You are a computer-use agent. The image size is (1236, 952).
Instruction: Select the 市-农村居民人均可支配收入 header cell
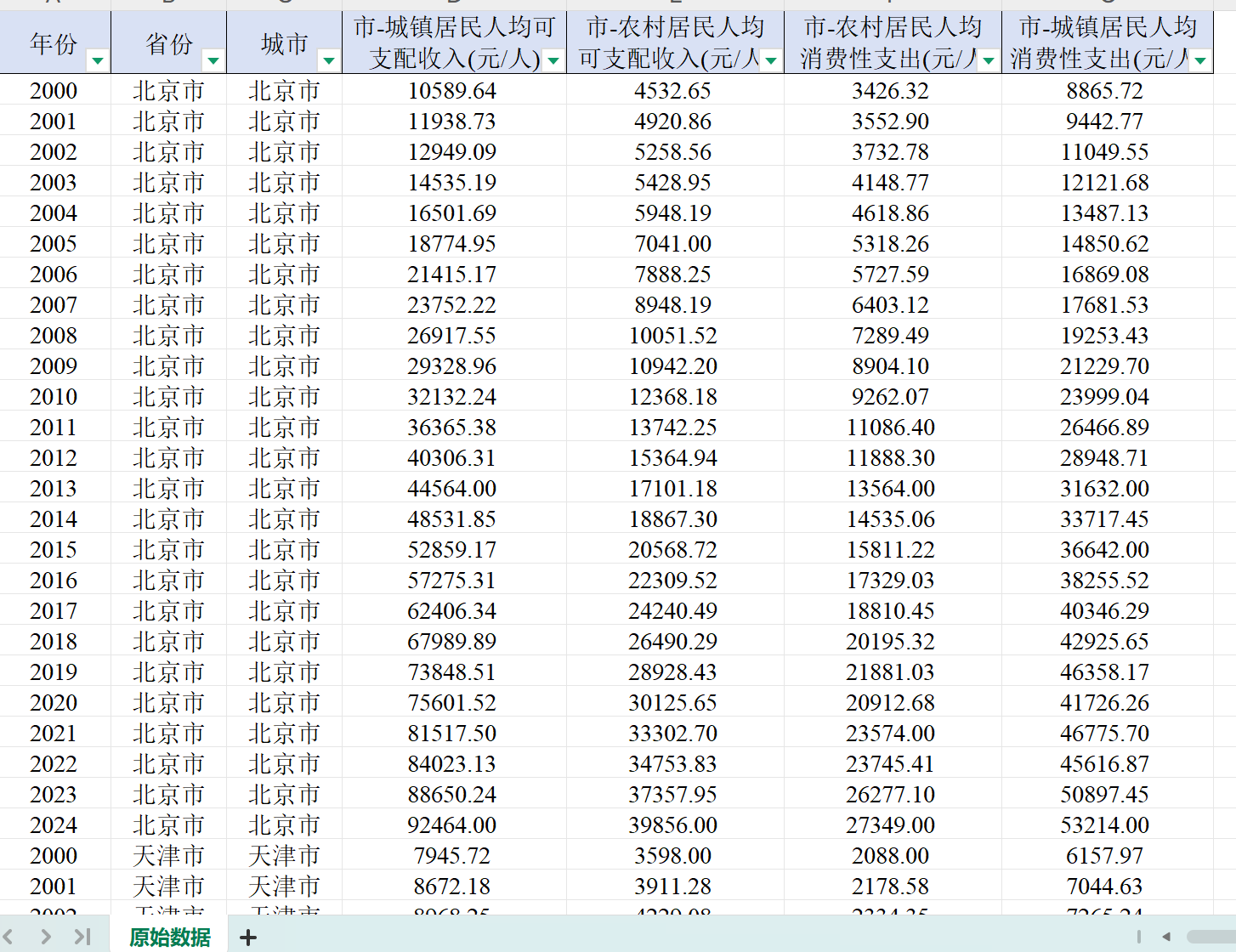coord(676,42)
